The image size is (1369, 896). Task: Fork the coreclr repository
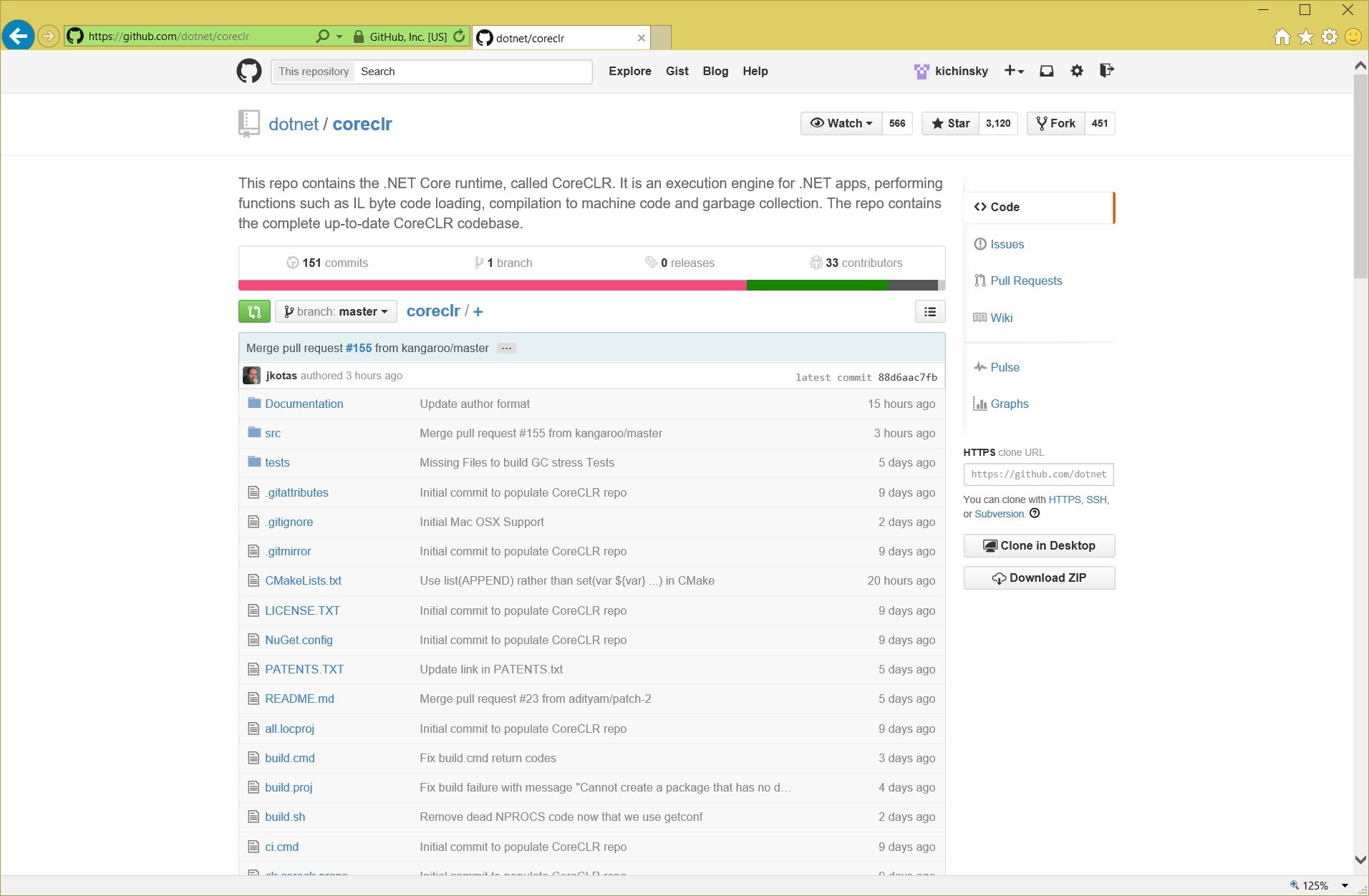pyautogui.click(x=1056, y=123)
